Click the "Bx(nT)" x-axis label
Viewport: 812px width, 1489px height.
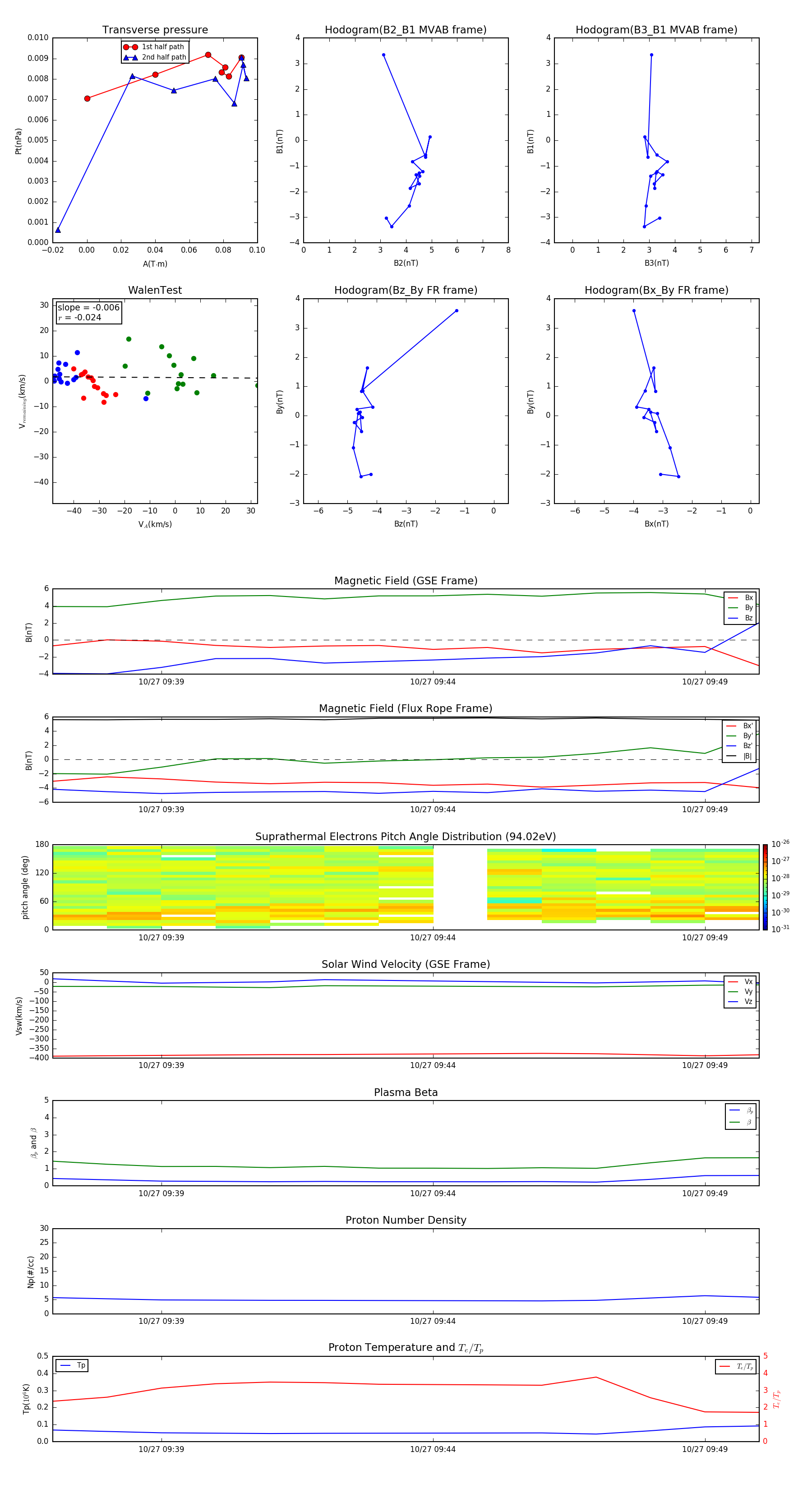click(656, 524)
